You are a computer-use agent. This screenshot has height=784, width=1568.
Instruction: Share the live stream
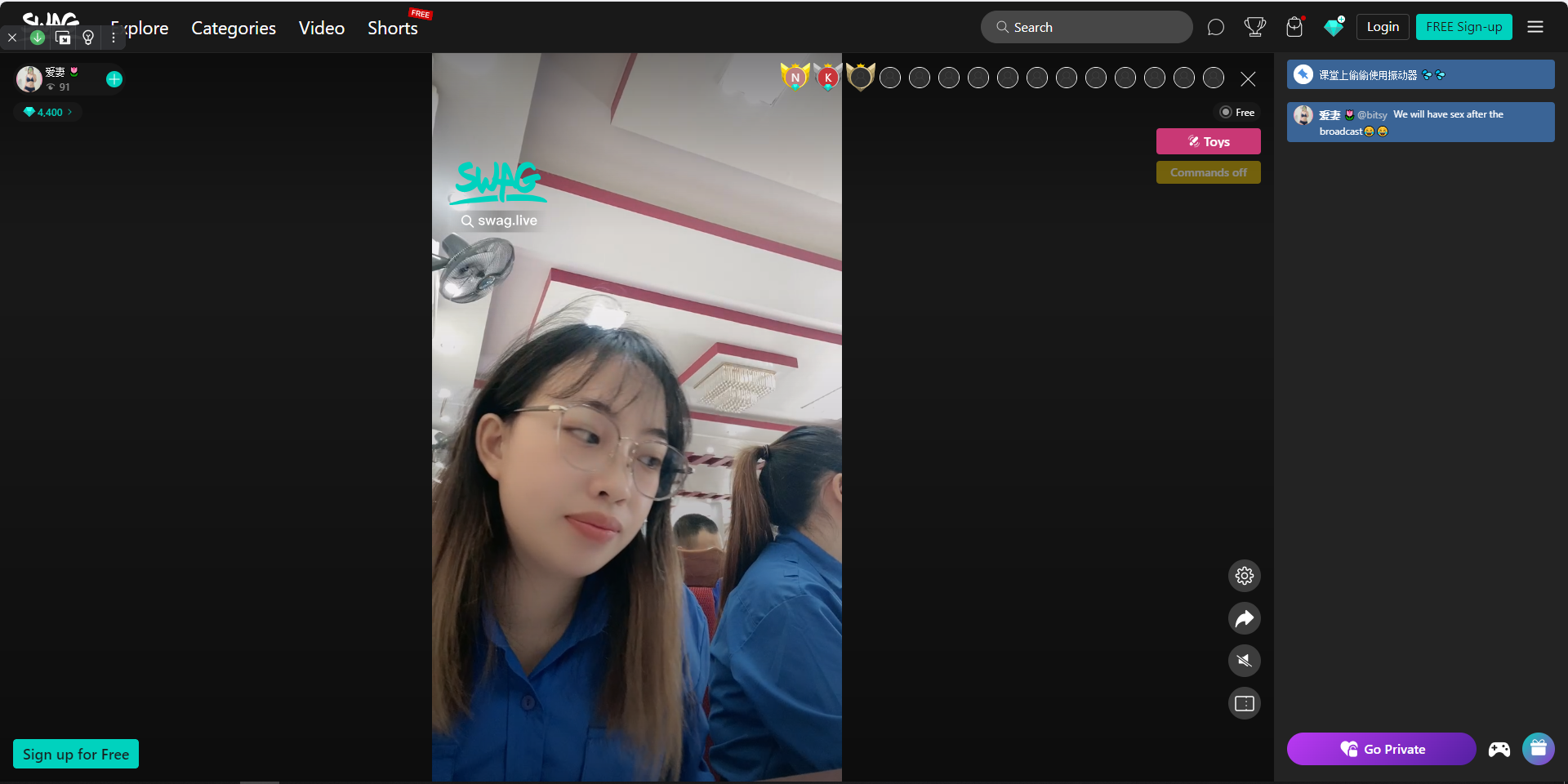pyautogui.click(x=1244, y=618)
